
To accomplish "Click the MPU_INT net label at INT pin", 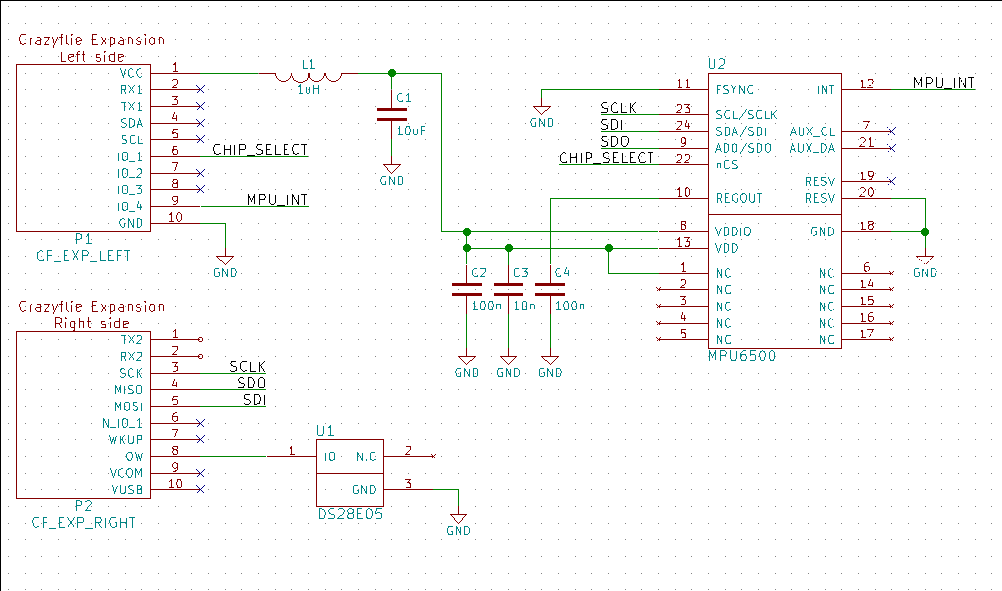I will click(943, 83).
